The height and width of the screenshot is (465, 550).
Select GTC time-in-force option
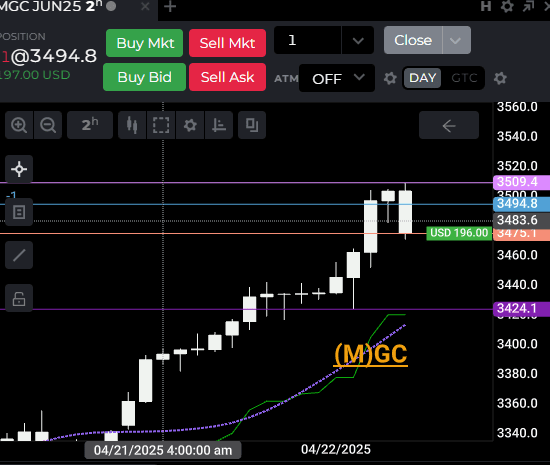(x=464, y=78)
